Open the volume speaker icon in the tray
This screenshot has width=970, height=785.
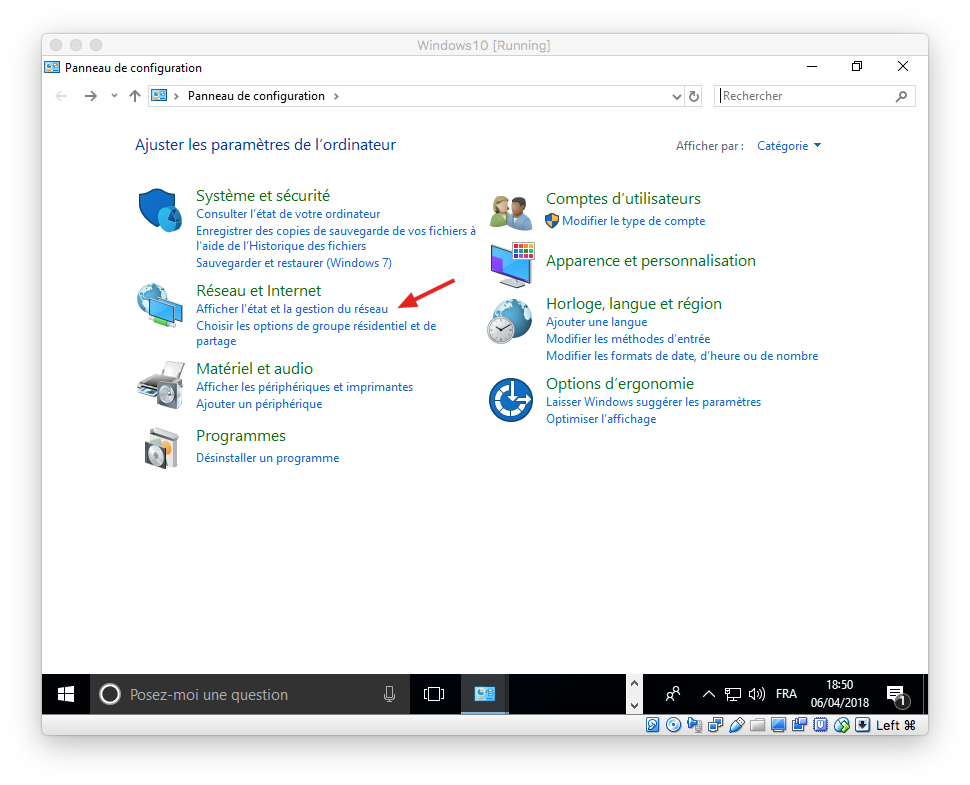(x=757, y=694)
